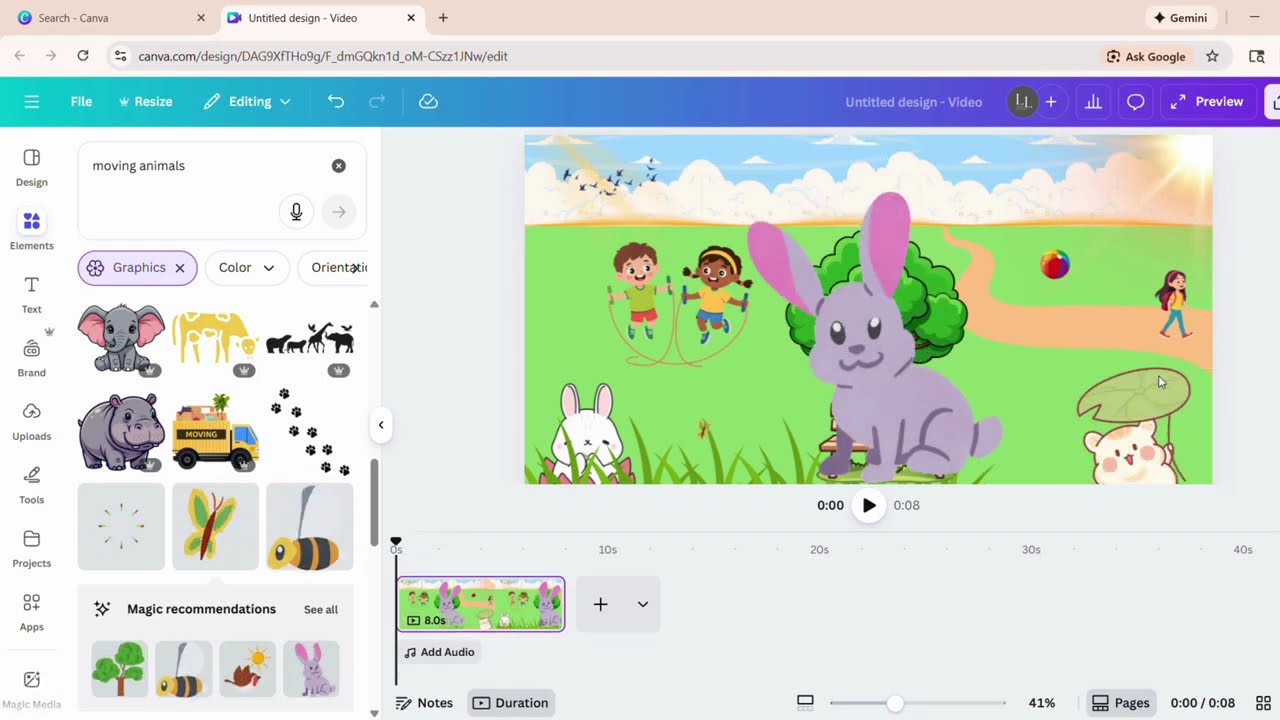Open the Brand panel

pyautogui.click(x=32, y=358)
